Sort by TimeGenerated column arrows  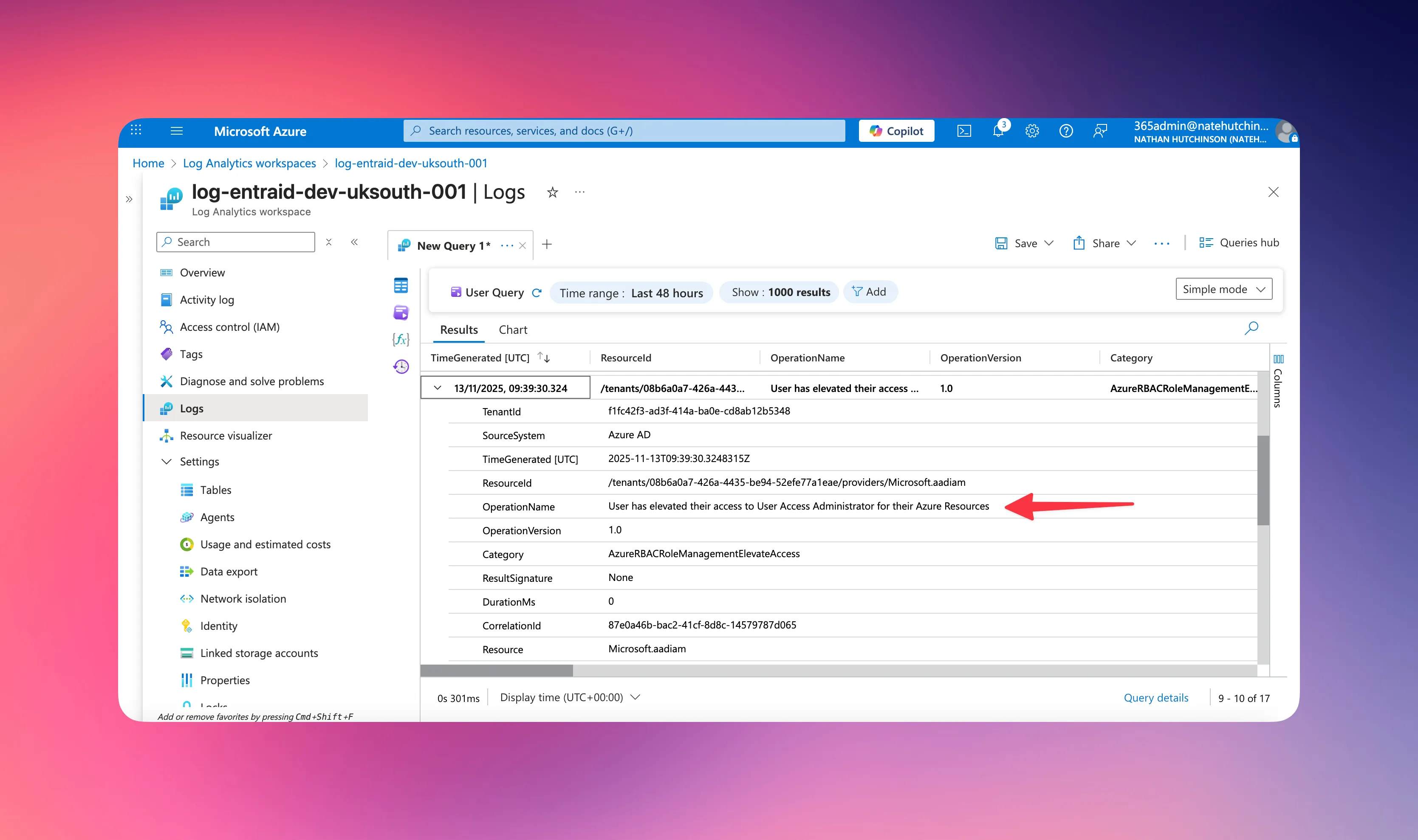[543, 357]
